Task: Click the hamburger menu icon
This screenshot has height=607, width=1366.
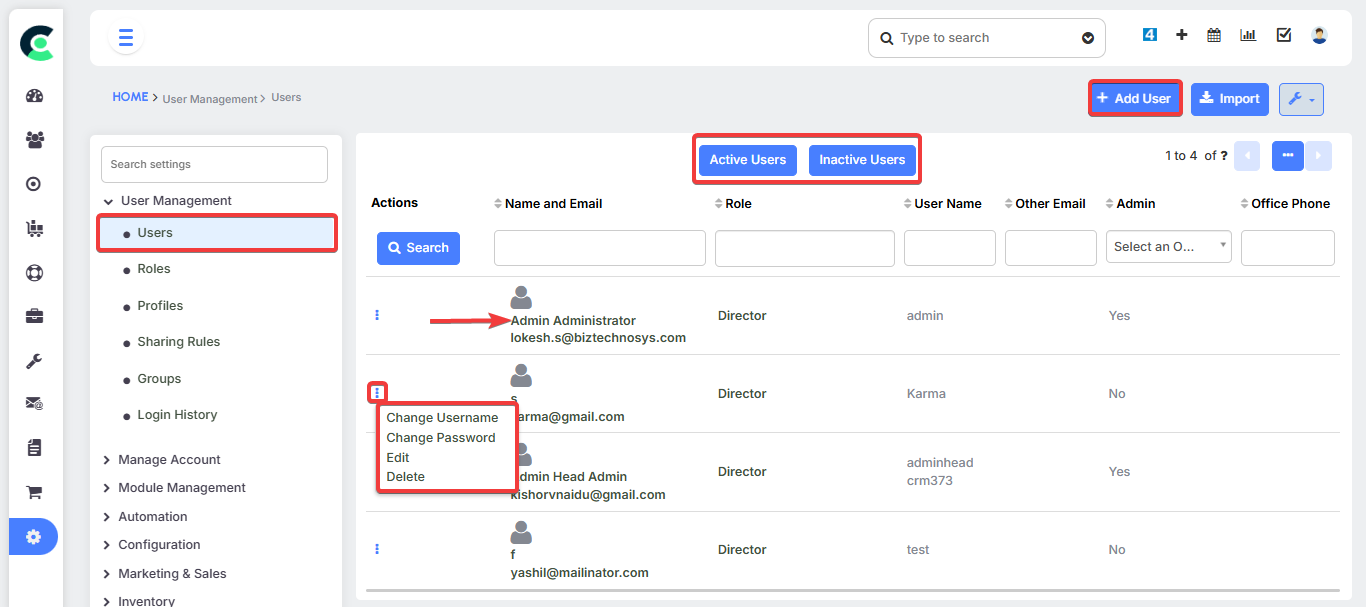Action: coord(126,38)
